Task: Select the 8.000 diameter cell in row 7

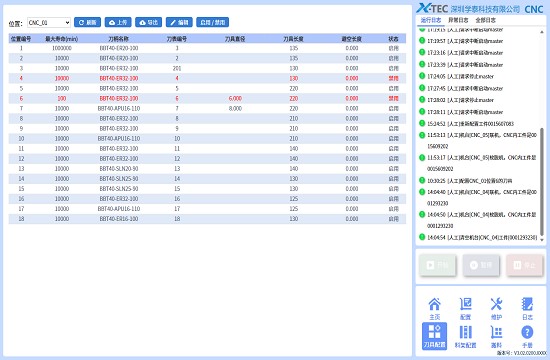Action: coord(235,108)
